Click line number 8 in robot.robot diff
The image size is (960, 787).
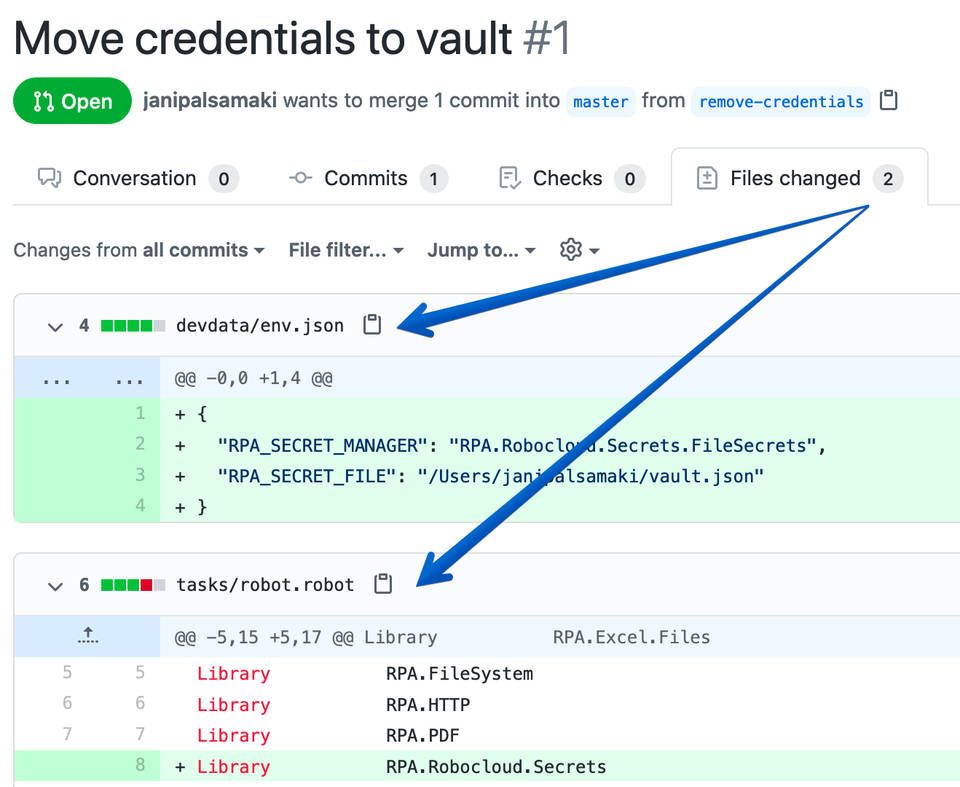140,766
